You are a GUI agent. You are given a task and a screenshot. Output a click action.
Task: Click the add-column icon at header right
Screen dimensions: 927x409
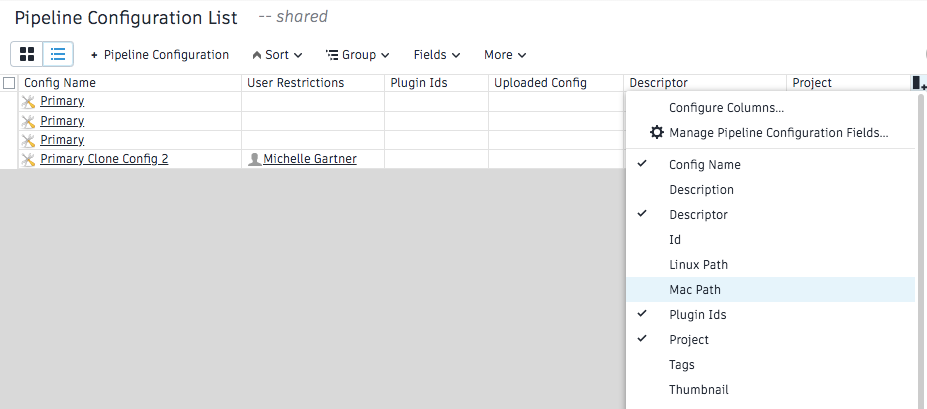coord(919,84)
